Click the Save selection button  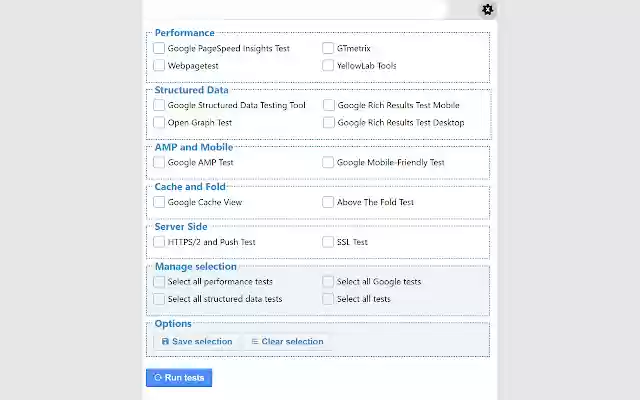(x=197, y=342)
